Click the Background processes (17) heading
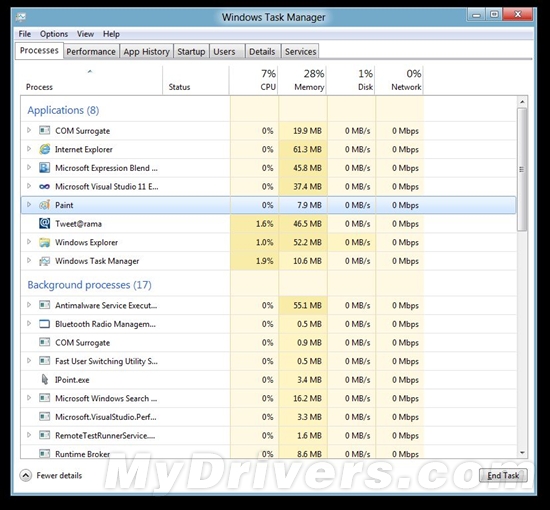The height and width of the screenshot is (510, 550). pyautogui.click(x=89, y=285)
